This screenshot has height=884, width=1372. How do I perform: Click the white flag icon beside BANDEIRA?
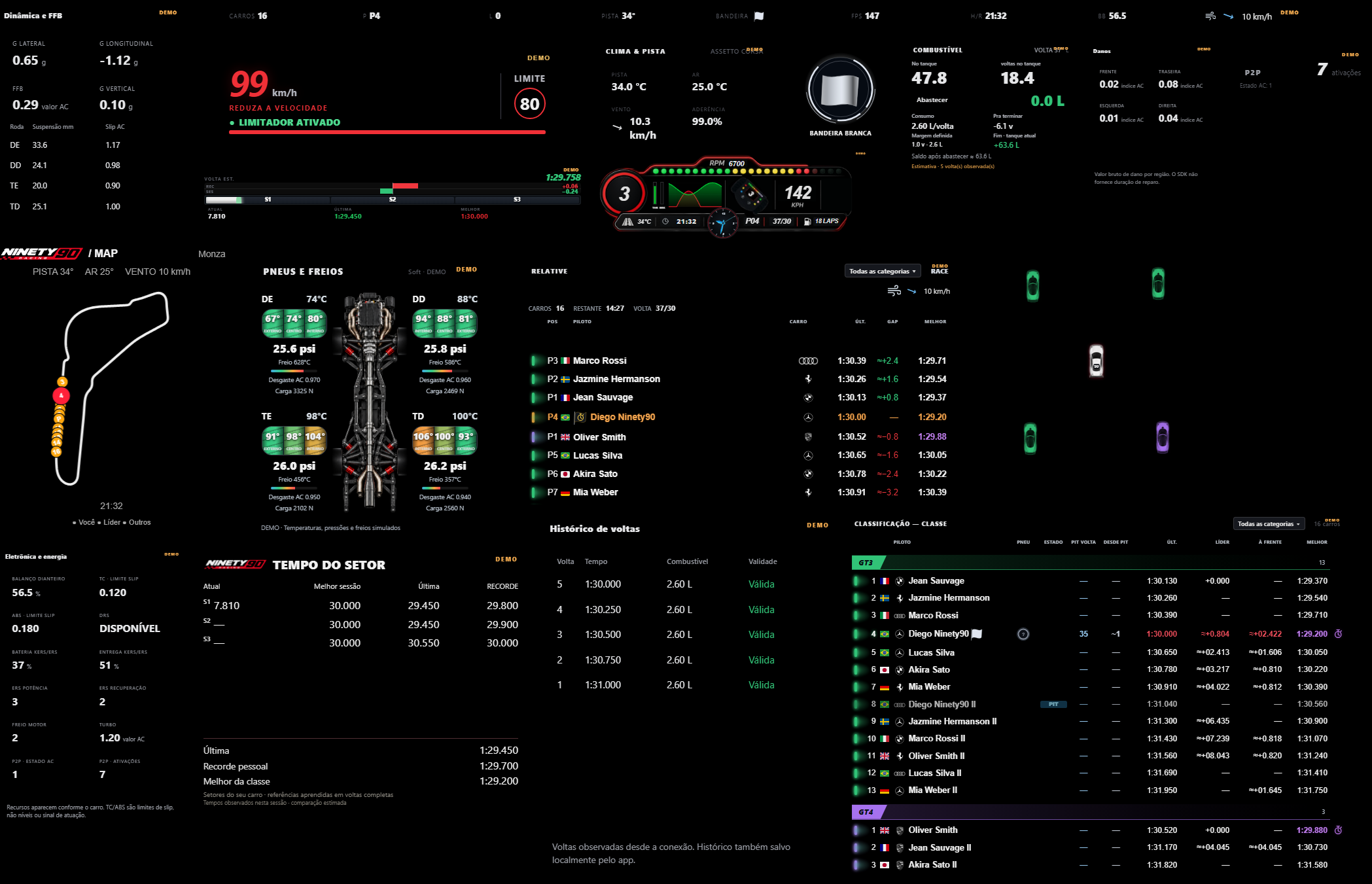tap(759, 16)
